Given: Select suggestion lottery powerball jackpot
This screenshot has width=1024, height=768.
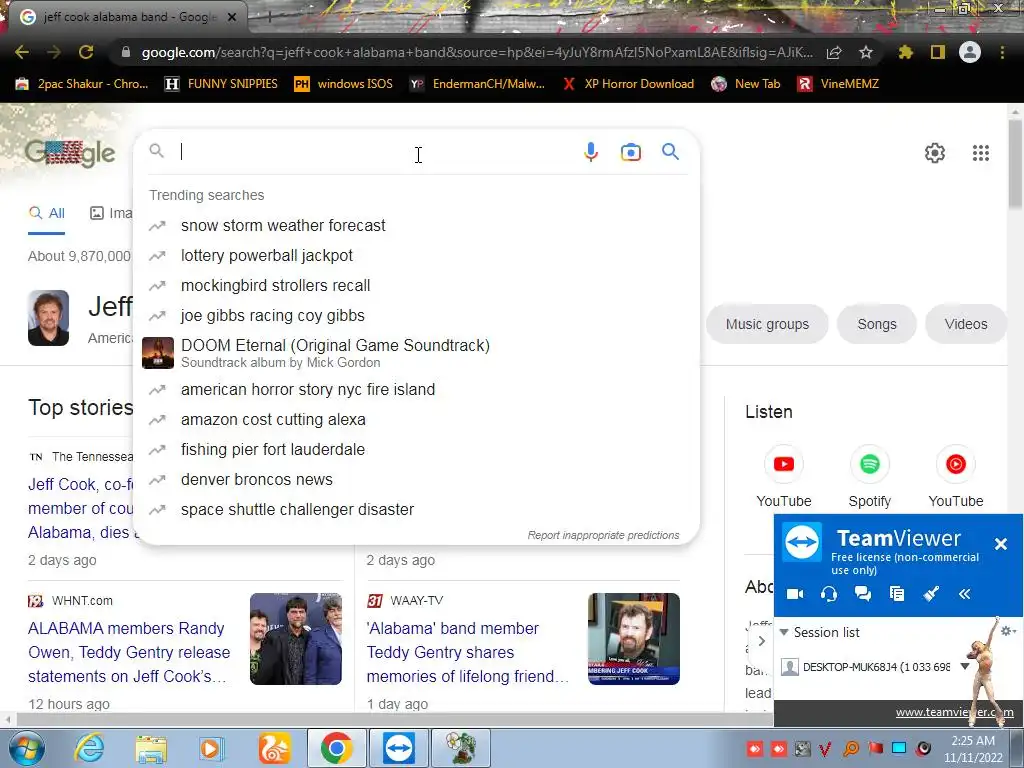Looking at the screenshot, I should pos(416,255).
